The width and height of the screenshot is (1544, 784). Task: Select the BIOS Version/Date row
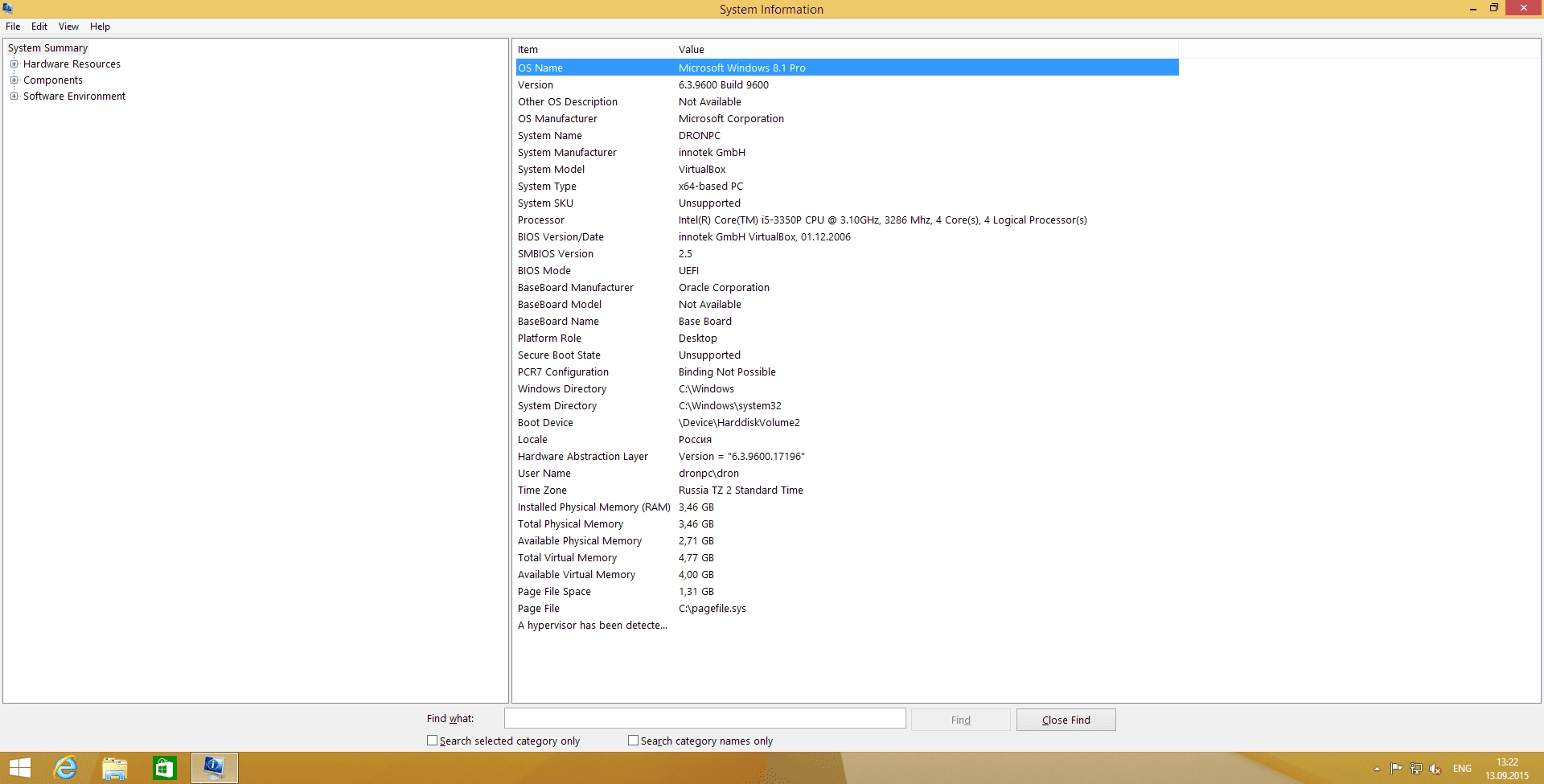pyautogui.click(x=847, y=236)
